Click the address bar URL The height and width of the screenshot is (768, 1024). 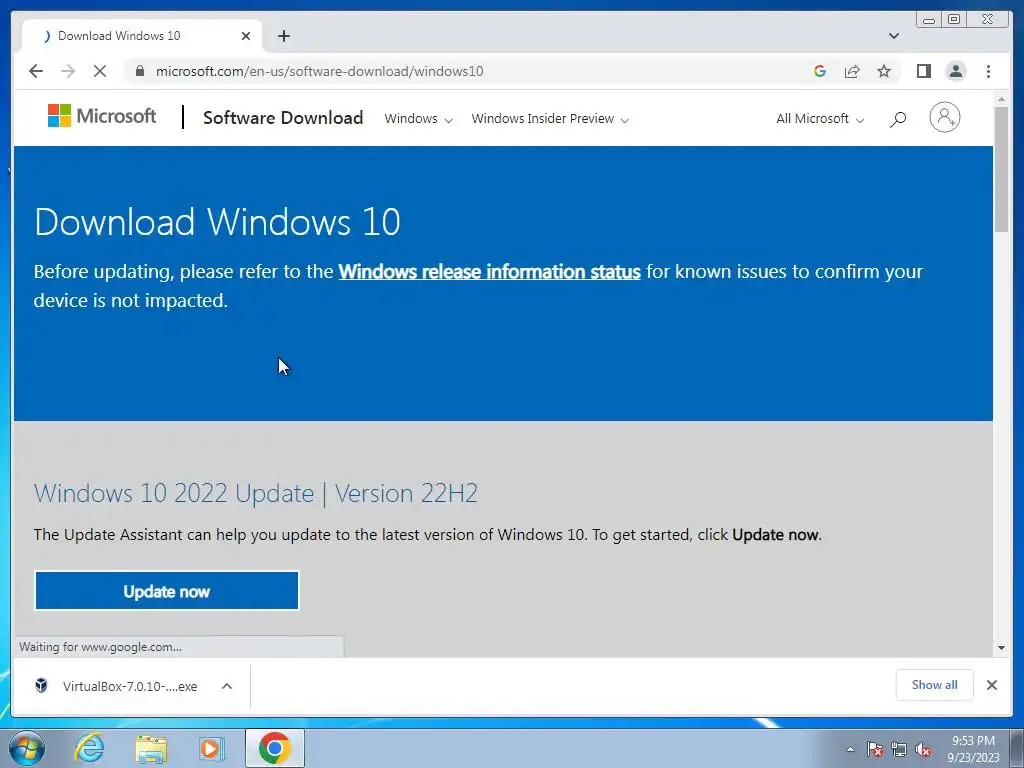(x=319, y=71)
